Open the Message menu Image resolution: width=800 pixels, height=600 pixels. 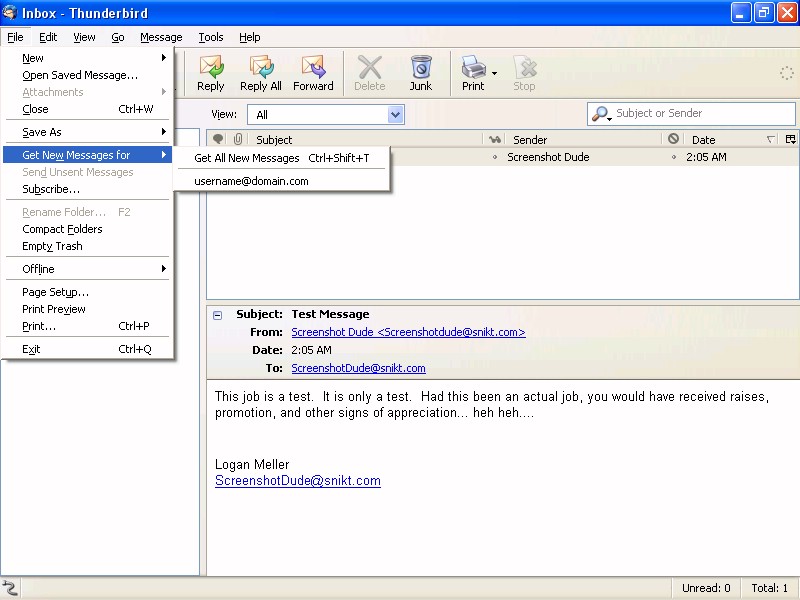coord(161,37)
